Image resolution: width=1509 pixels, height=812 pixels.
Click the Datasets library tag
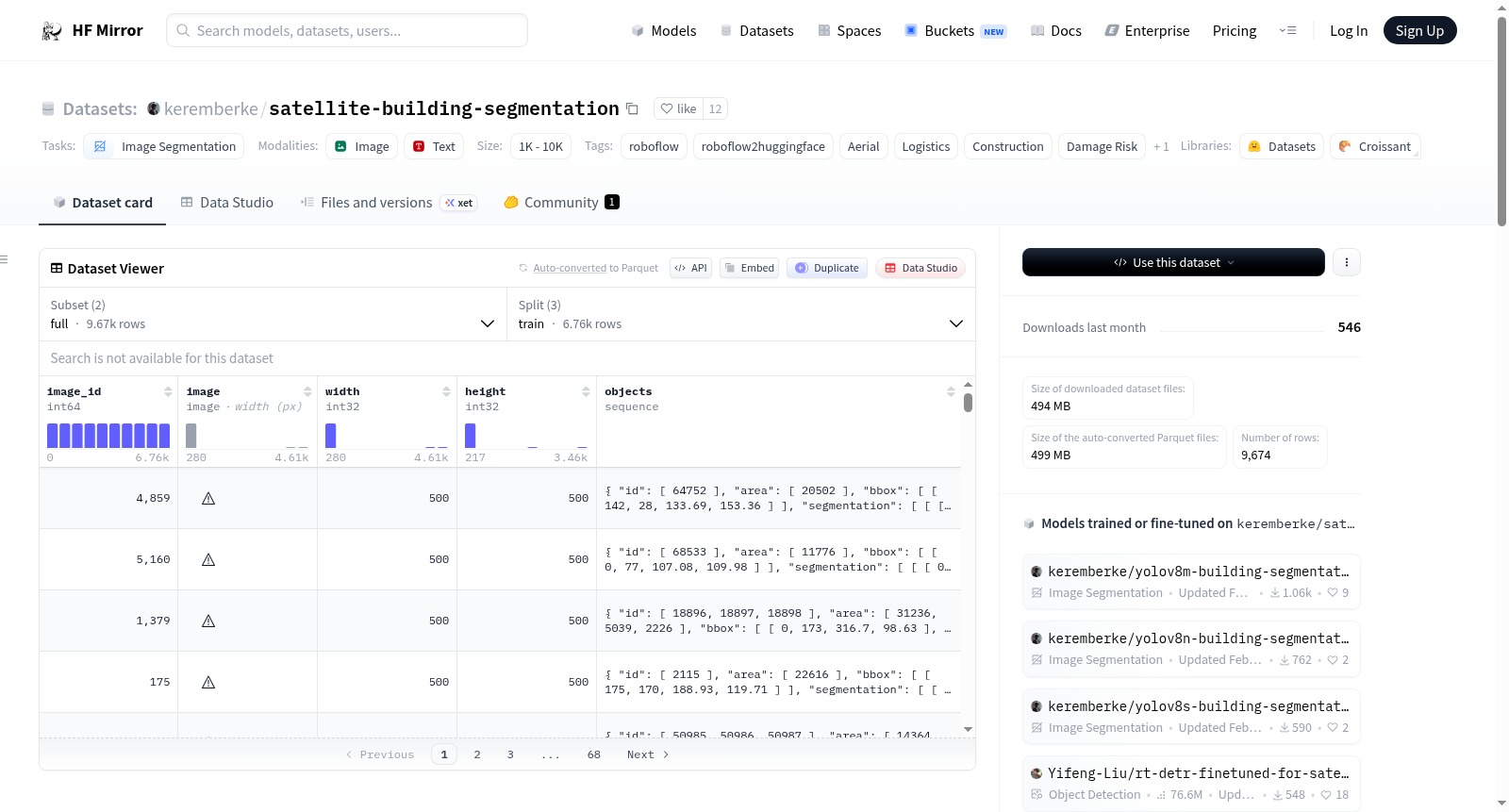coord(1282,146)
